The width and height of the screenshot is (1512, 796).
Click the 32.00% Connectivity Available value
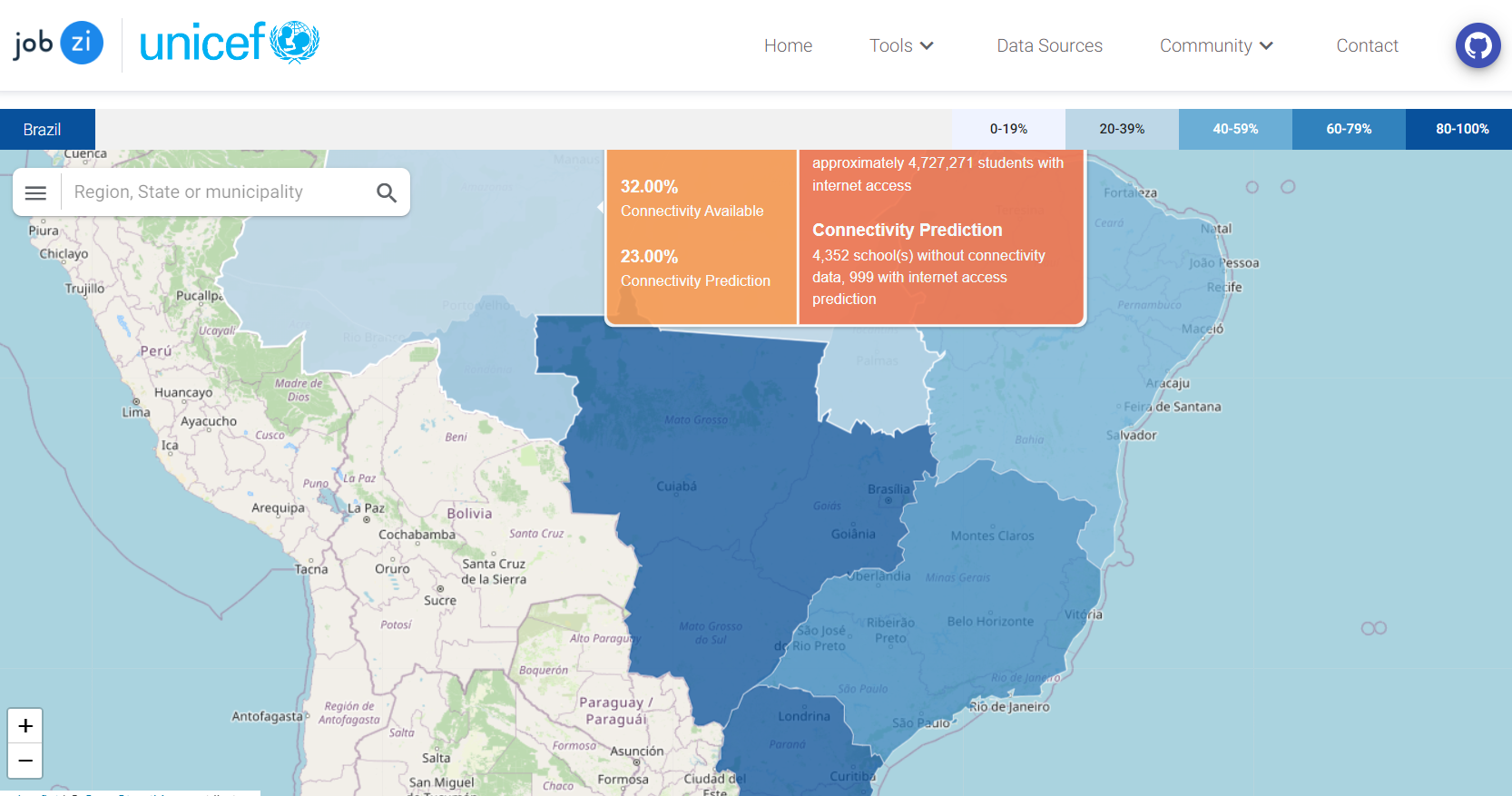pyautogui.click(x=649, y=186)
